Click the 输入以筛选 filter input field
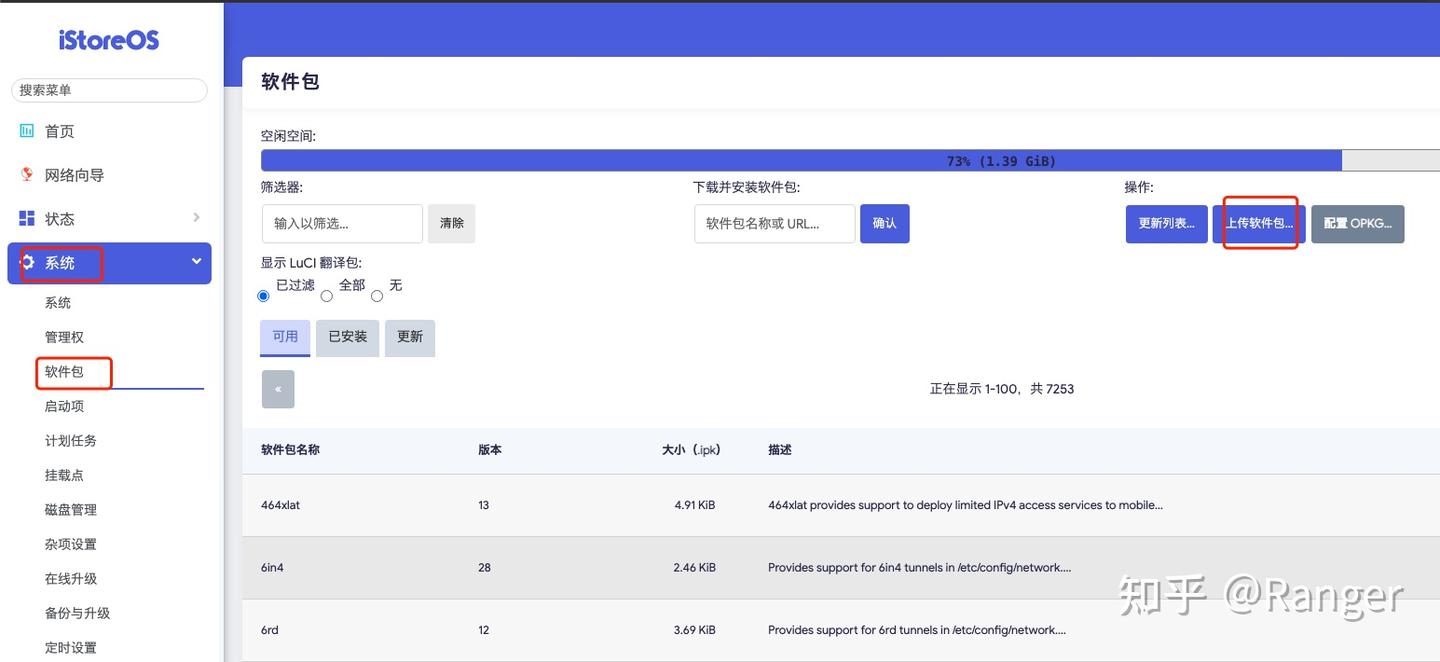The image size is (1440, 662). (x=342, y=223)
